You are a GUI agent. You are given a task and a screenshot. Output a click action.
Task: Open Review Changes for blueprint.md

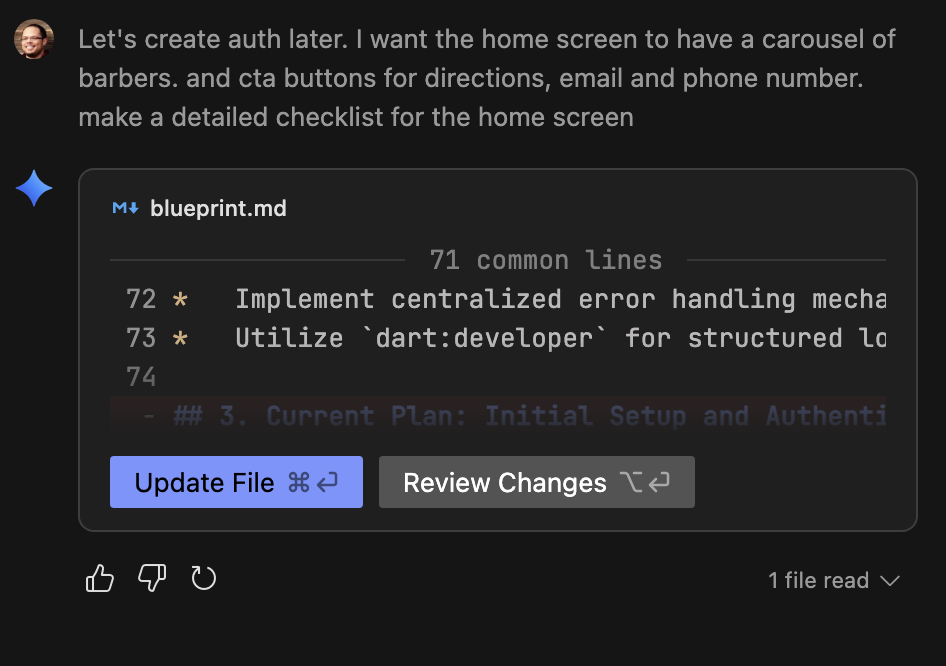tap(537, 481)
